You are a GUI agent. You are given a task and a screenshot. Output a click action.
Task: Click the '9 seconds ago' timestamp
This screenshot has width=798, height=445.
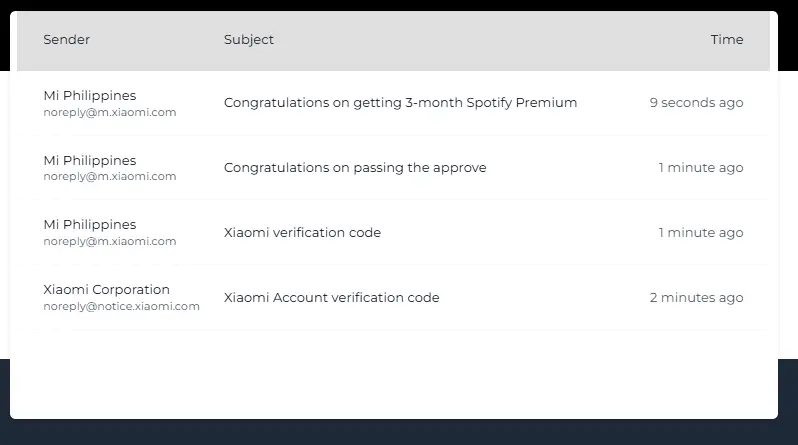tap(696, 103)
